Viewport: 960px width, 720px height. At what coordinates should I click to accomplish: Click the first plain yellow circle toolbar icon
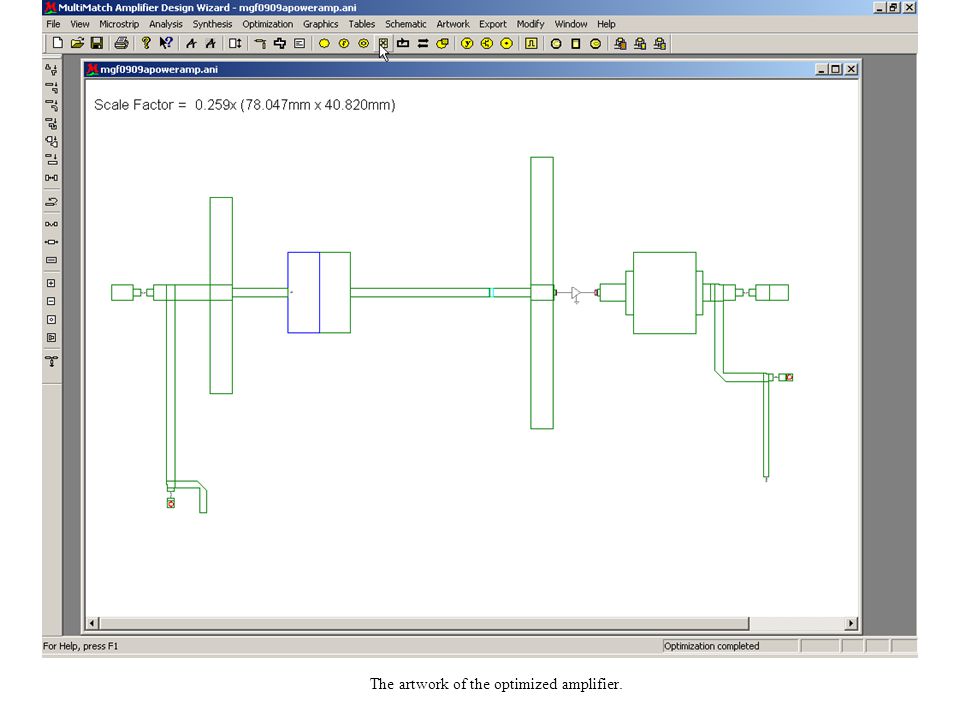pos(324,43)
